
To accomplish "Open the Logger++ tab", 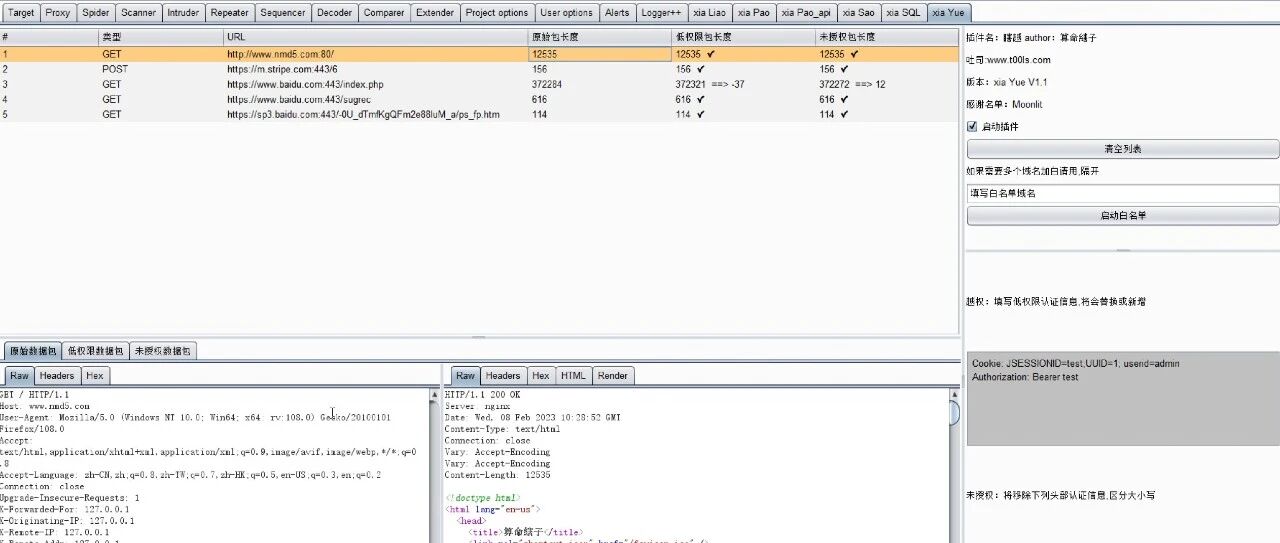I will click(661, 13).
